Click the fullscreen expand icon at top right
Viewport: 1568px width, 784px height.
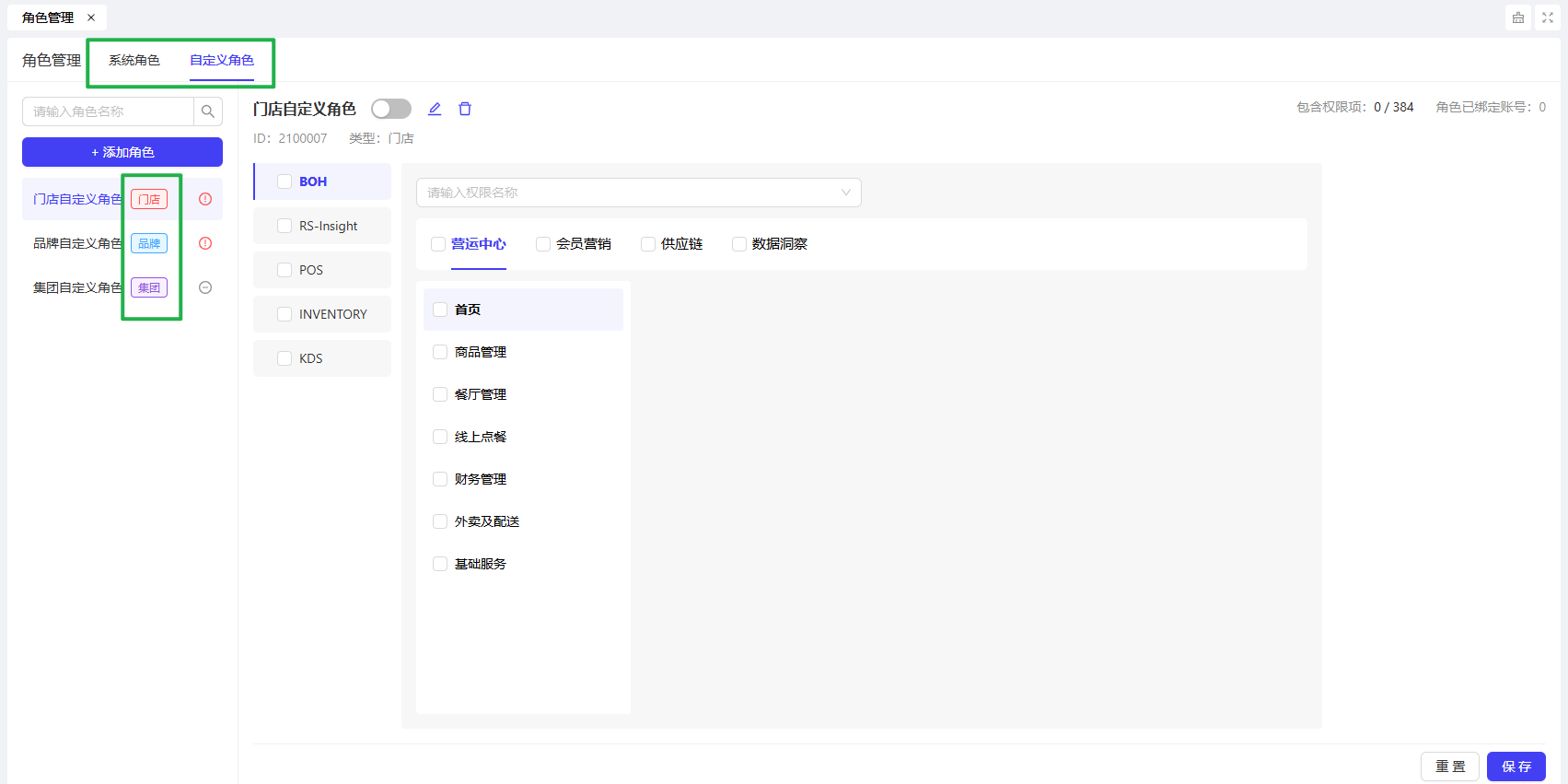[x=1548, y=18]
